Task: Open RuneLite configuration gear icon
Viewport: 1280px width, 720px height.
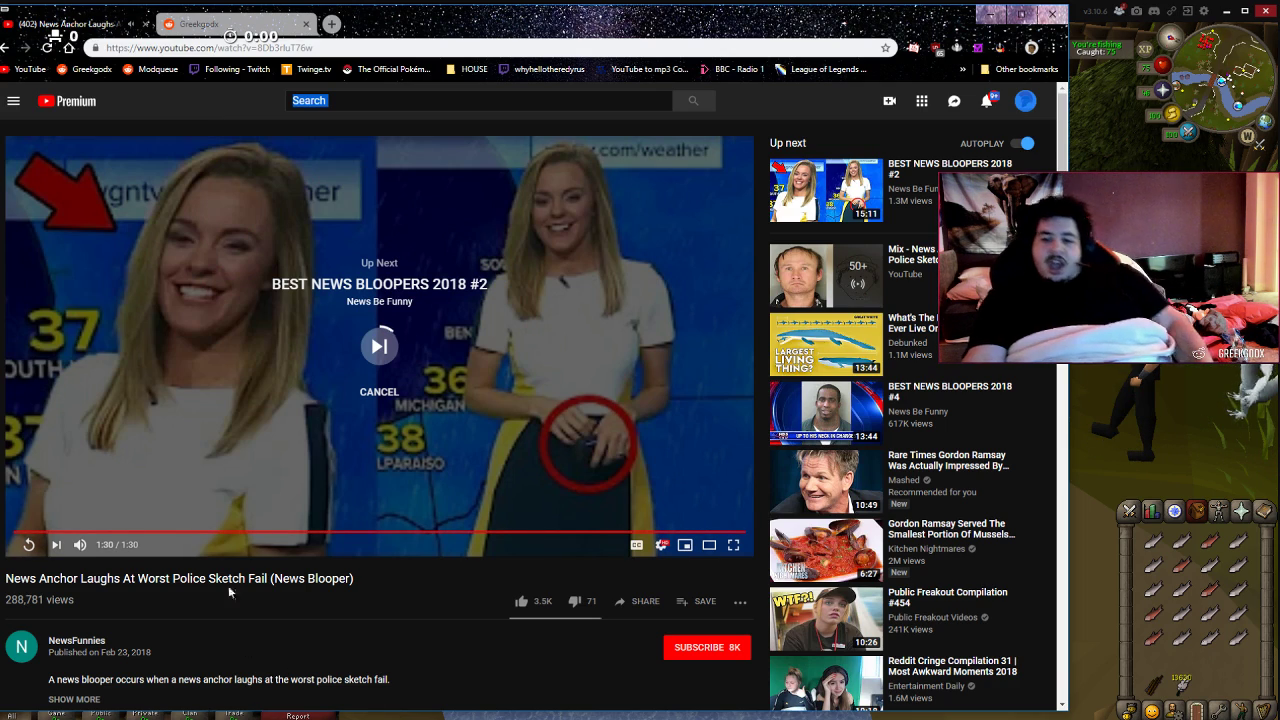Action: coord(1205,11)
